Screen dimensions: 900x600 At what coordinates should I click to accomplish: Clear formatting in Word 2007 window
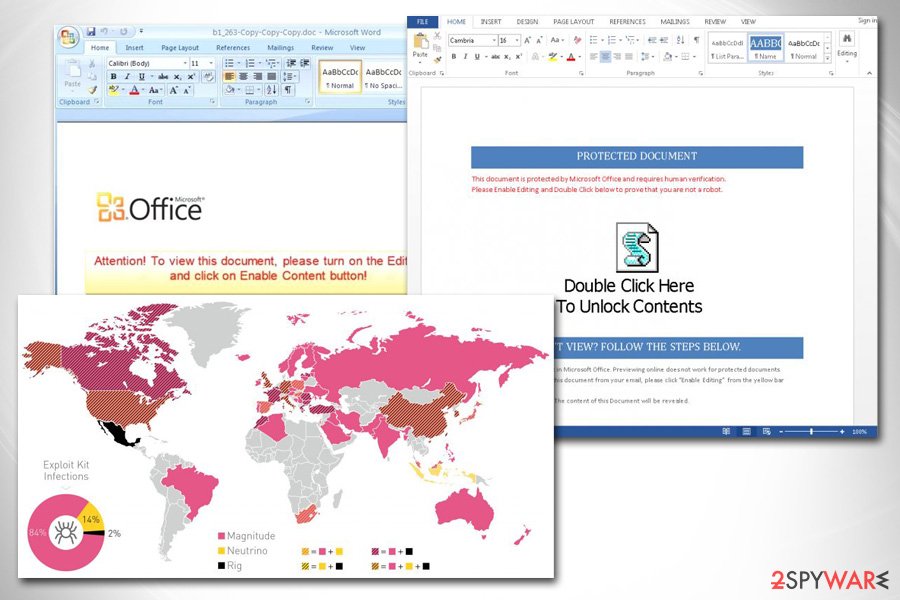pos(208,76)
